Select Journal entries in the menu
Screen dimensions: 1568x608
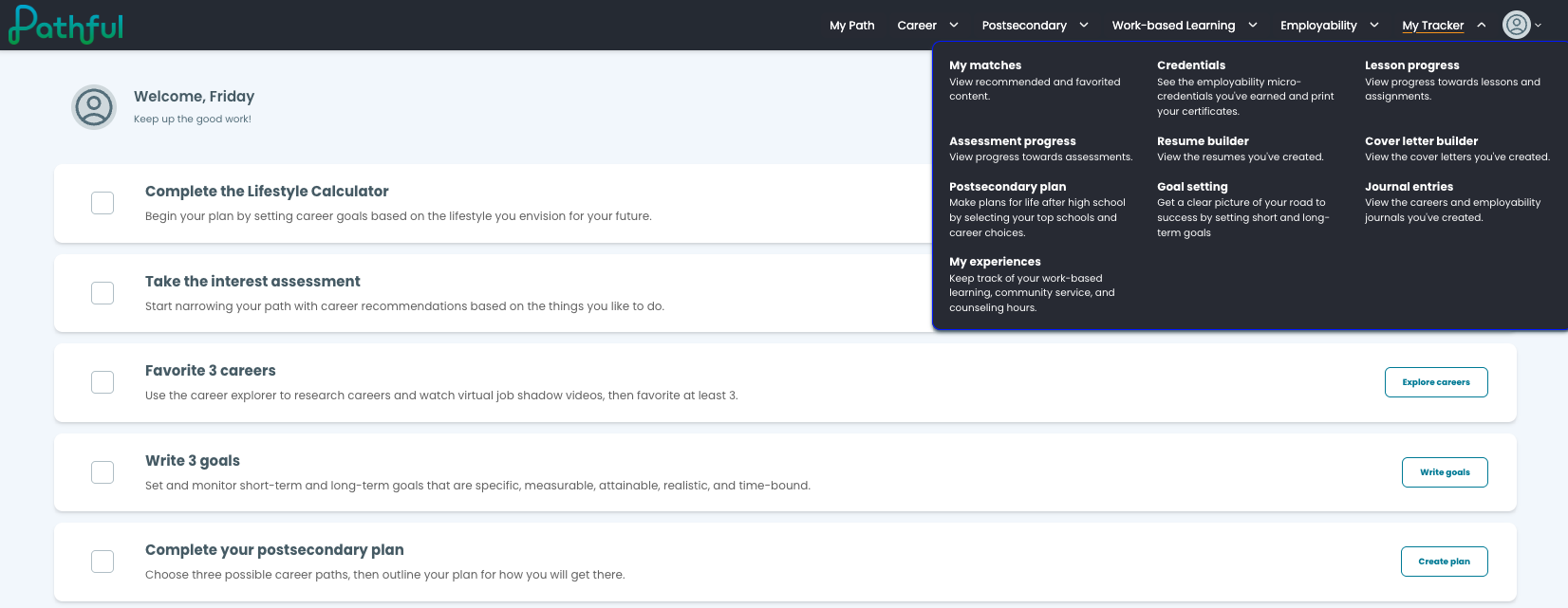point(1409,187)
